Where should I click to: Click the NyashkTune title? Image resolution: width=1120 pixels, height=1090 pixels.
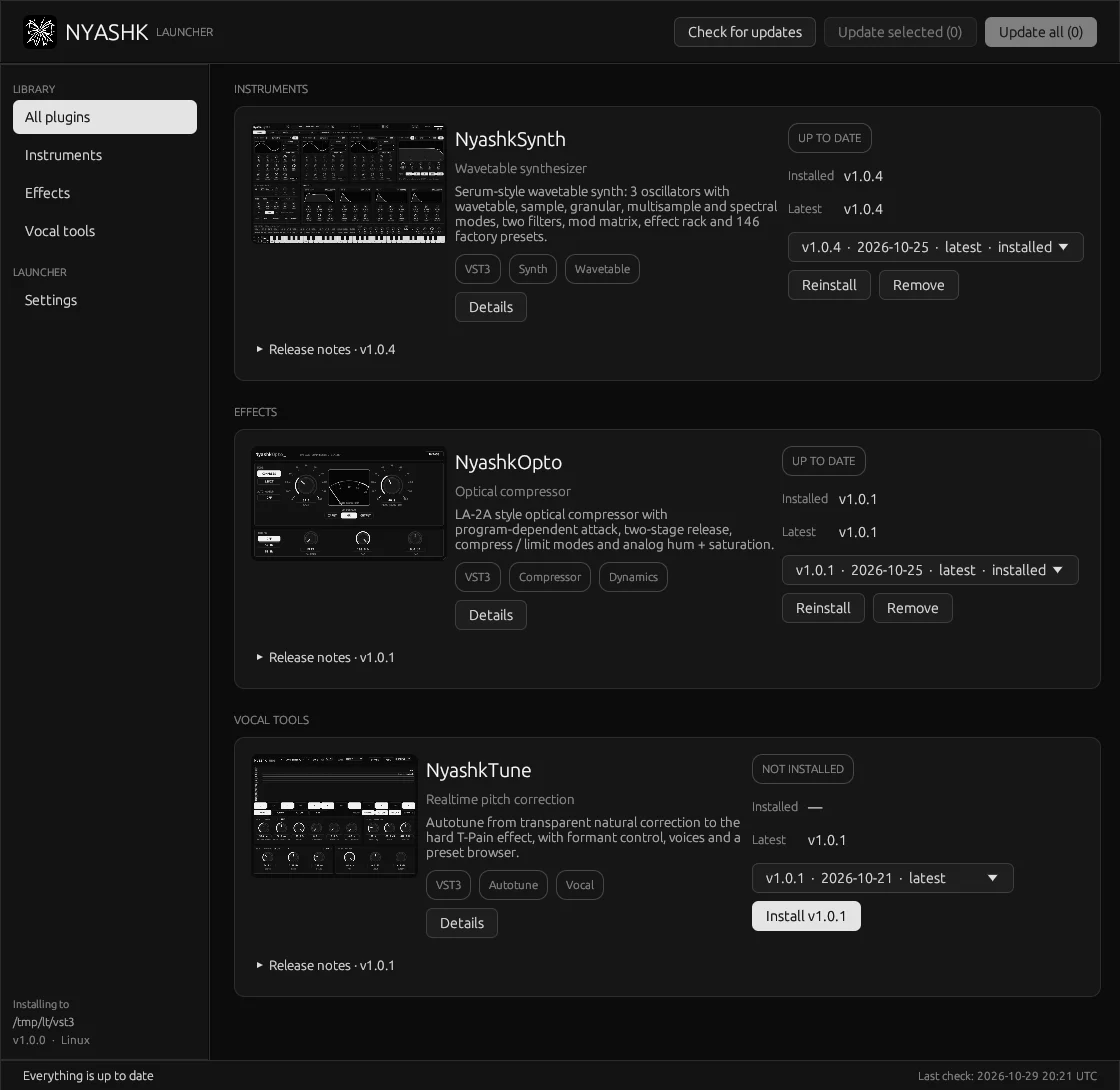point(479,770)
